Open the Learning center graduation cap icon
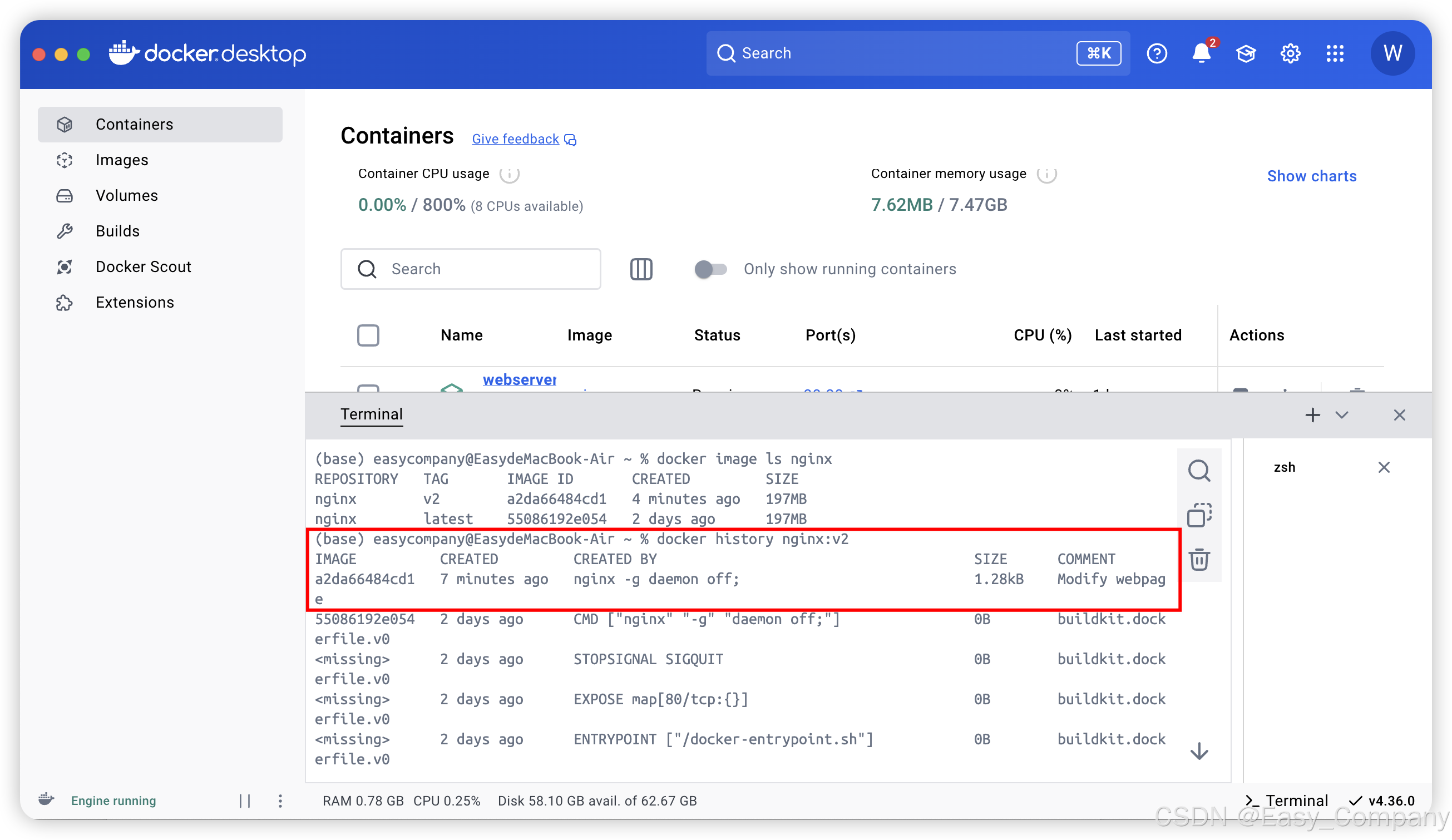 click(x=1245, y=53)
